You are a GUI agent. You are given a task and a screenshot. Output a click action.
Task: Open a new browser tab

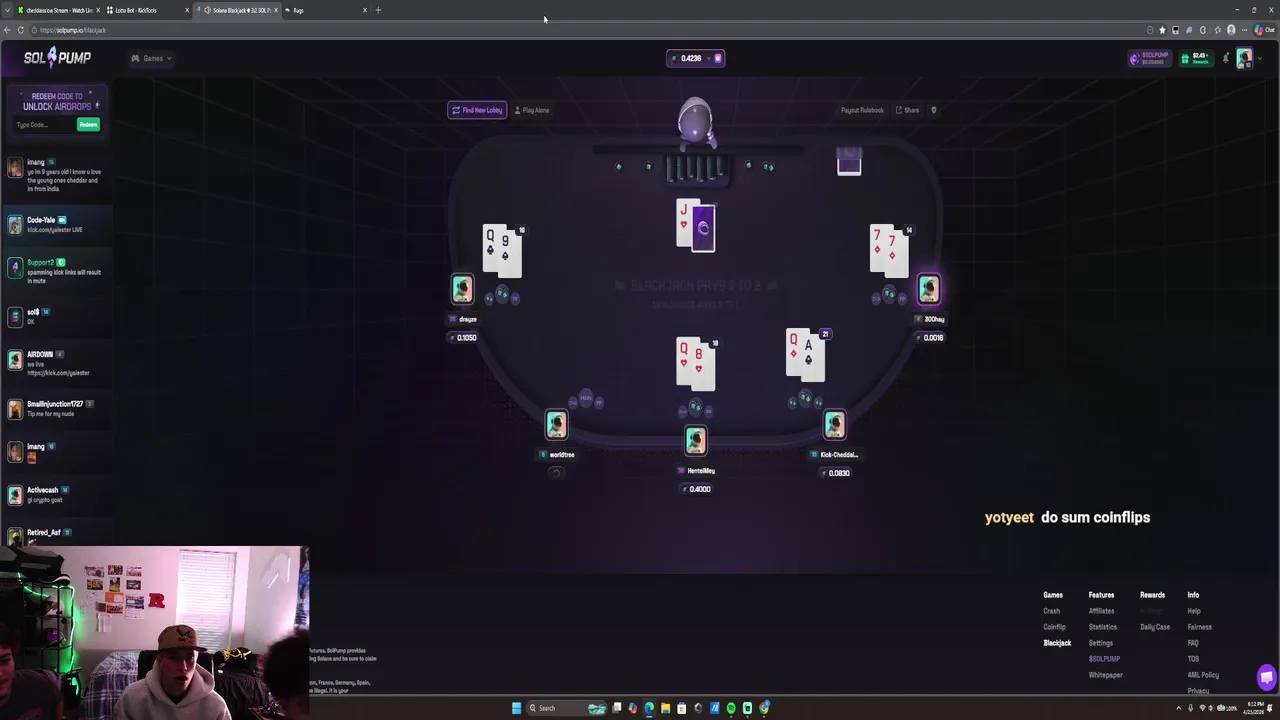coord(378,10)
